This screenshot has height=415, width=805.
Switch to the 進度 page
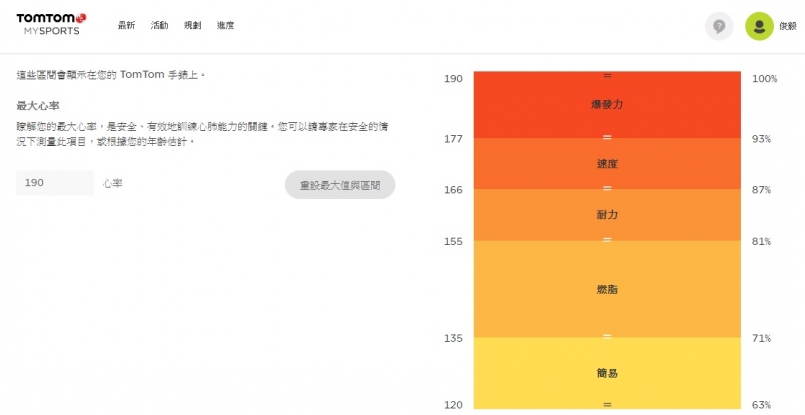click(225, 25)
